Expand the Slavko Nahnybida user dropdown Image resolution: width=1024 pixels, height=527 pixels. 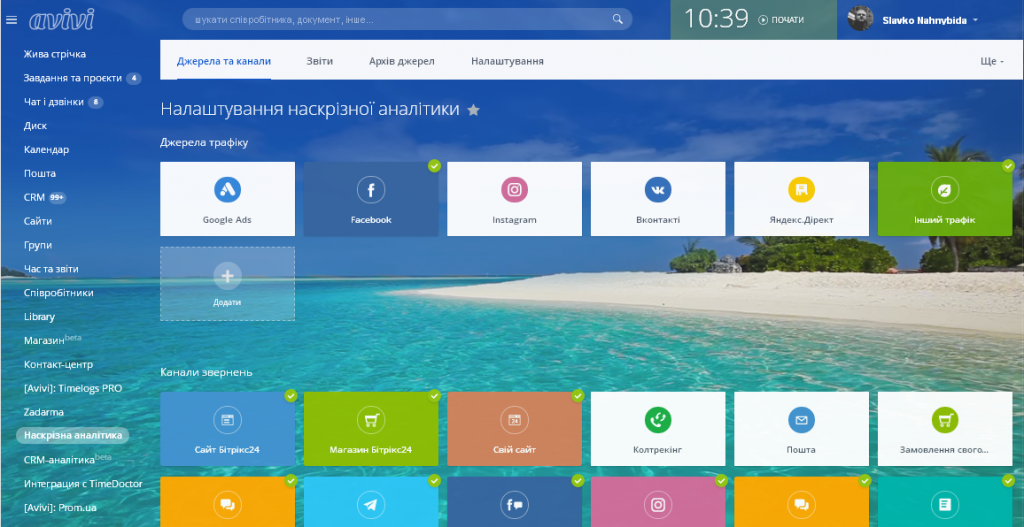(975, 20)
